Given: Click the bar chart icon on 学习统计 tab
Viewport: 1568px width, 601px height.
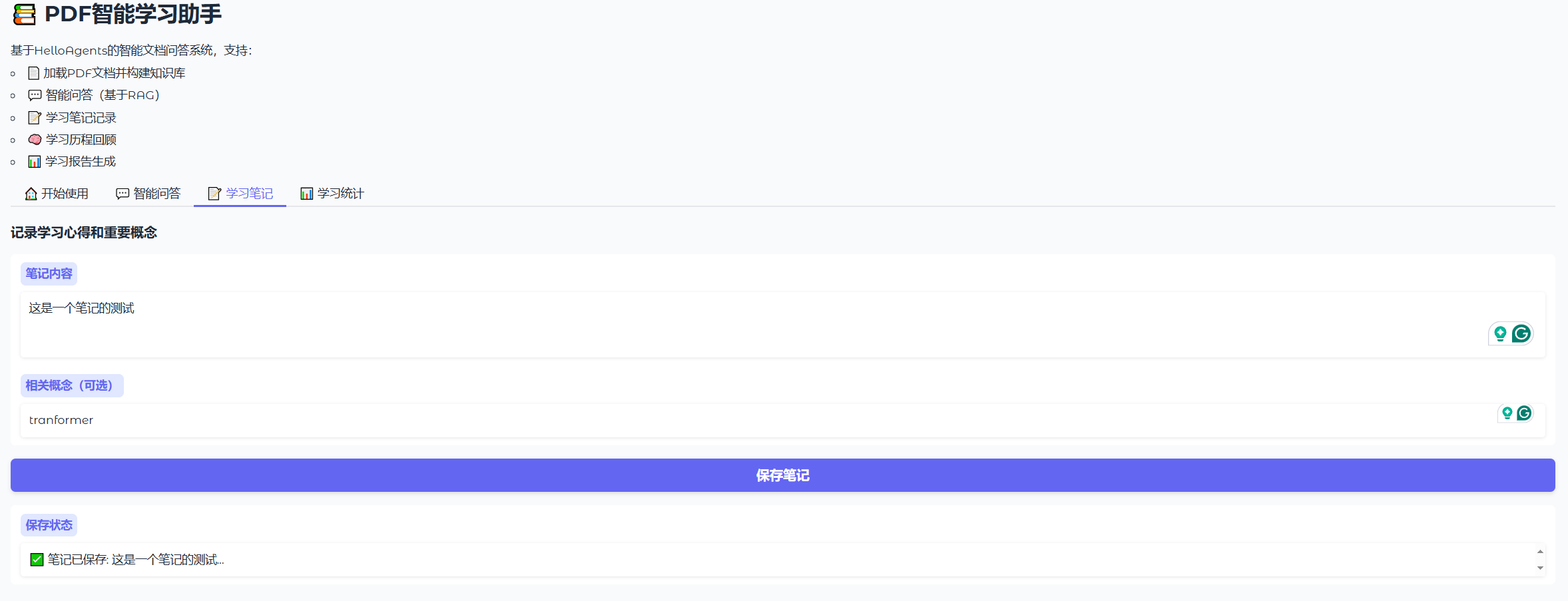Looking at the screenshot, I should [307, 193].
